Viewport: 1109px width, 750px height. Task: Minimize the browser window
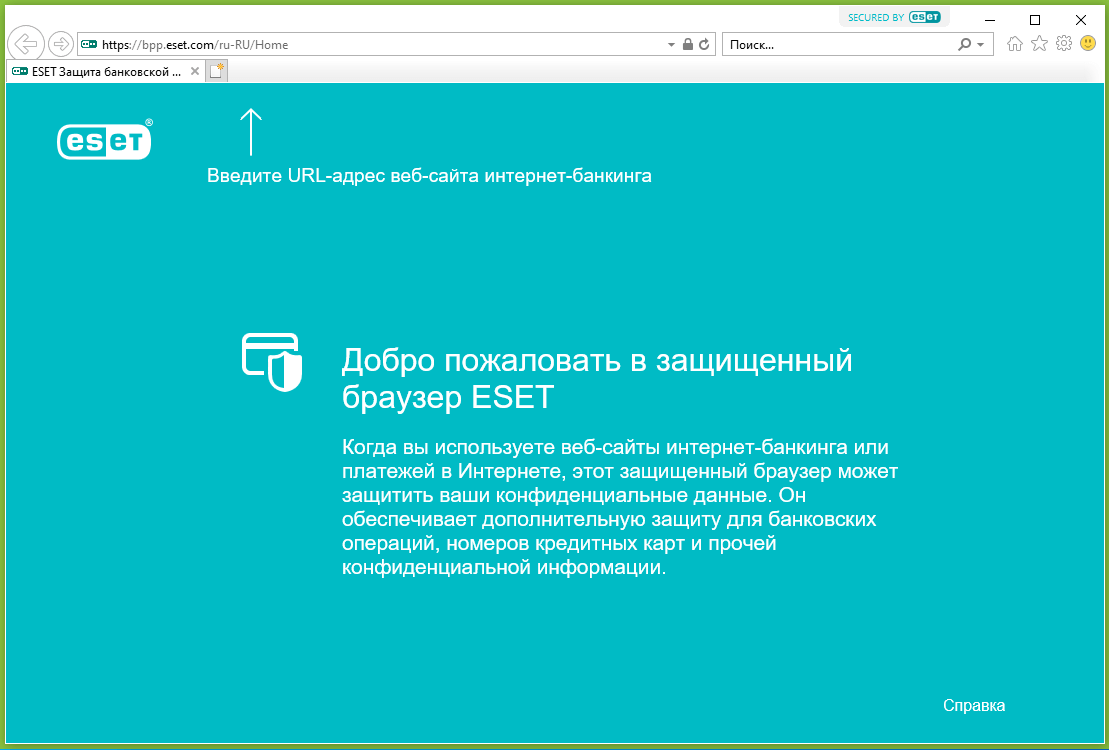click(989, 20)
